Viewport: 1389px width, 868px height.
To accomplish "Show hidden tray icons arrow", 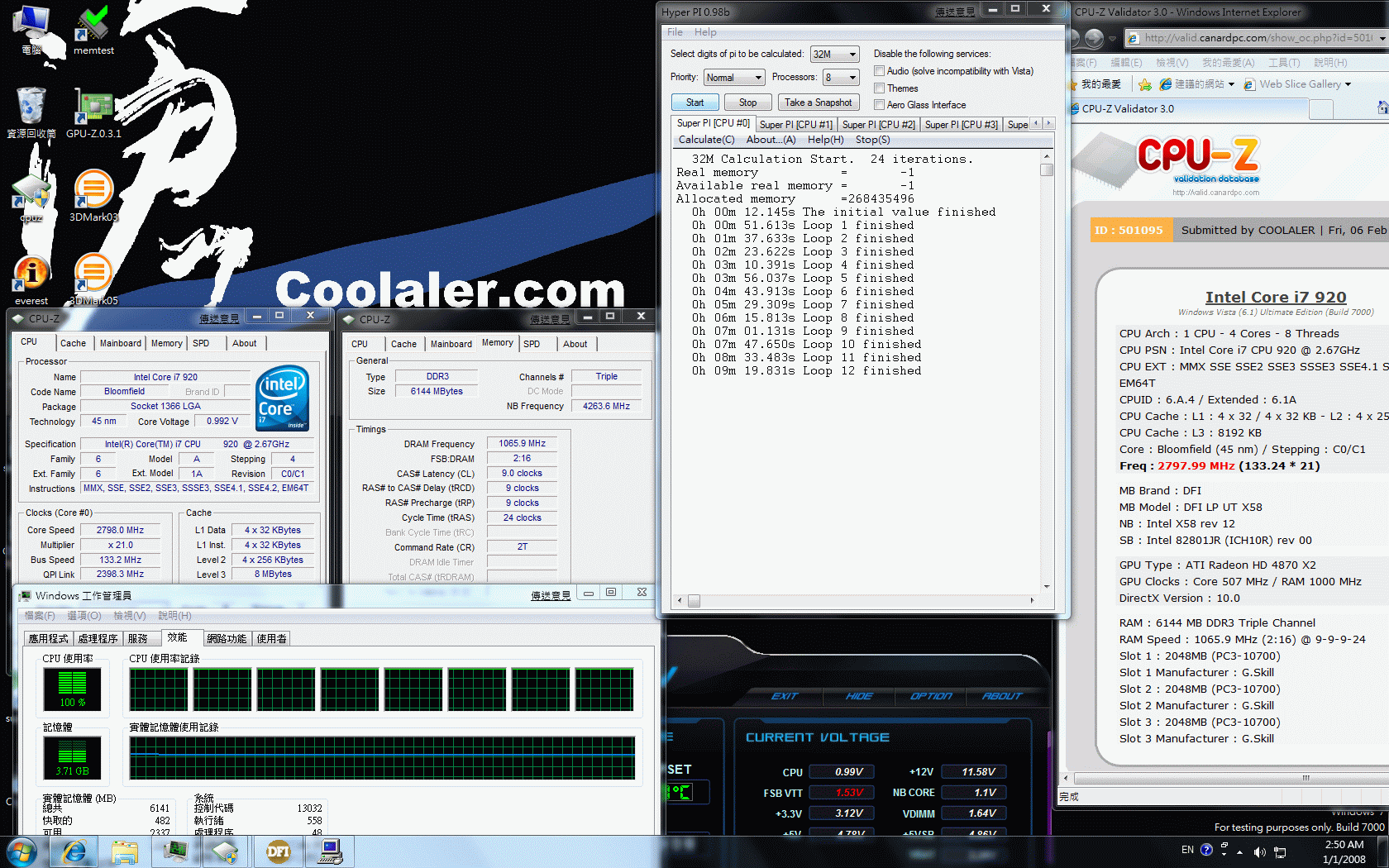I will [1240, 851].
